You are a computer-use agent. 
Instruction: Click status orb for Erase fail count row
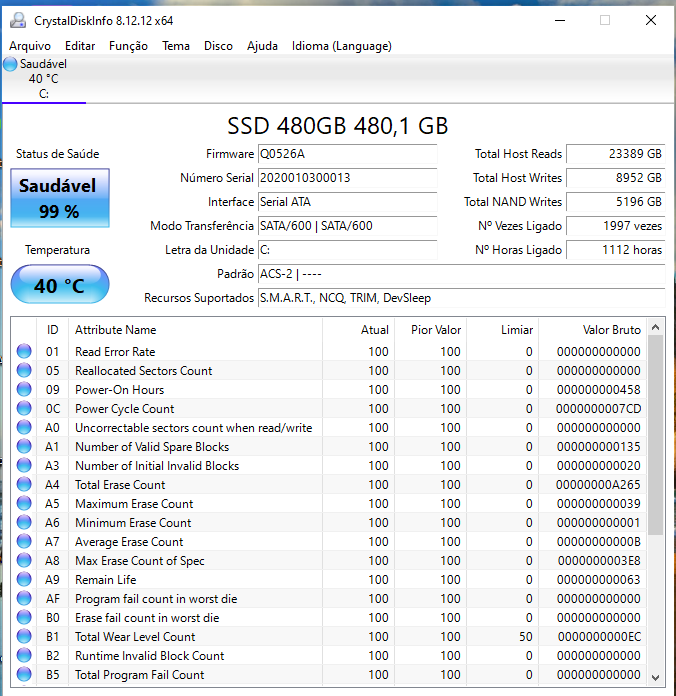24,617
